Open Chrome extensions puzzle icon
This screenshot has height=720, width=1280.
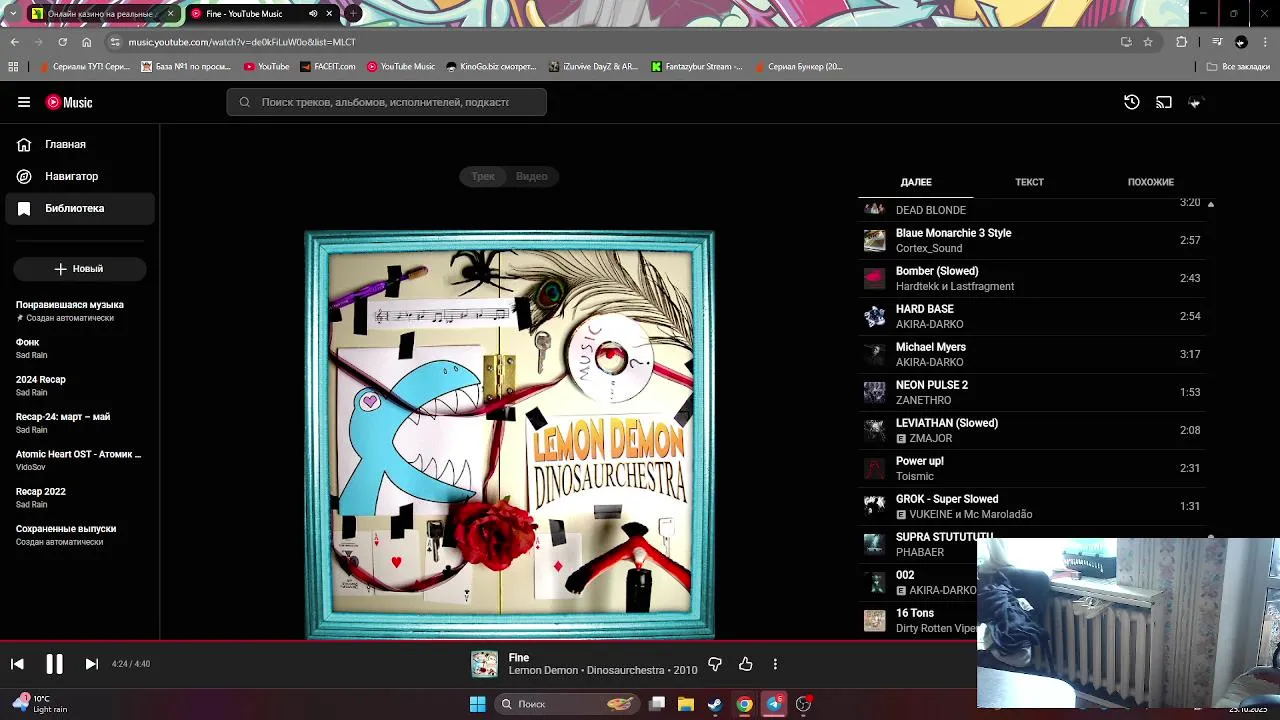click(1181, 42)
